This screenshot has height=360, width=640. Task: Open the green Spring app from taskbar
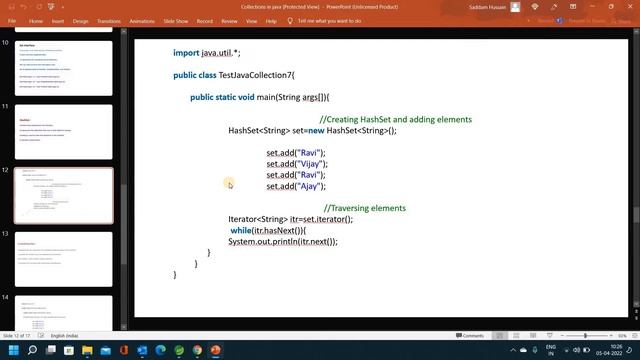click(x=179, y=350)
